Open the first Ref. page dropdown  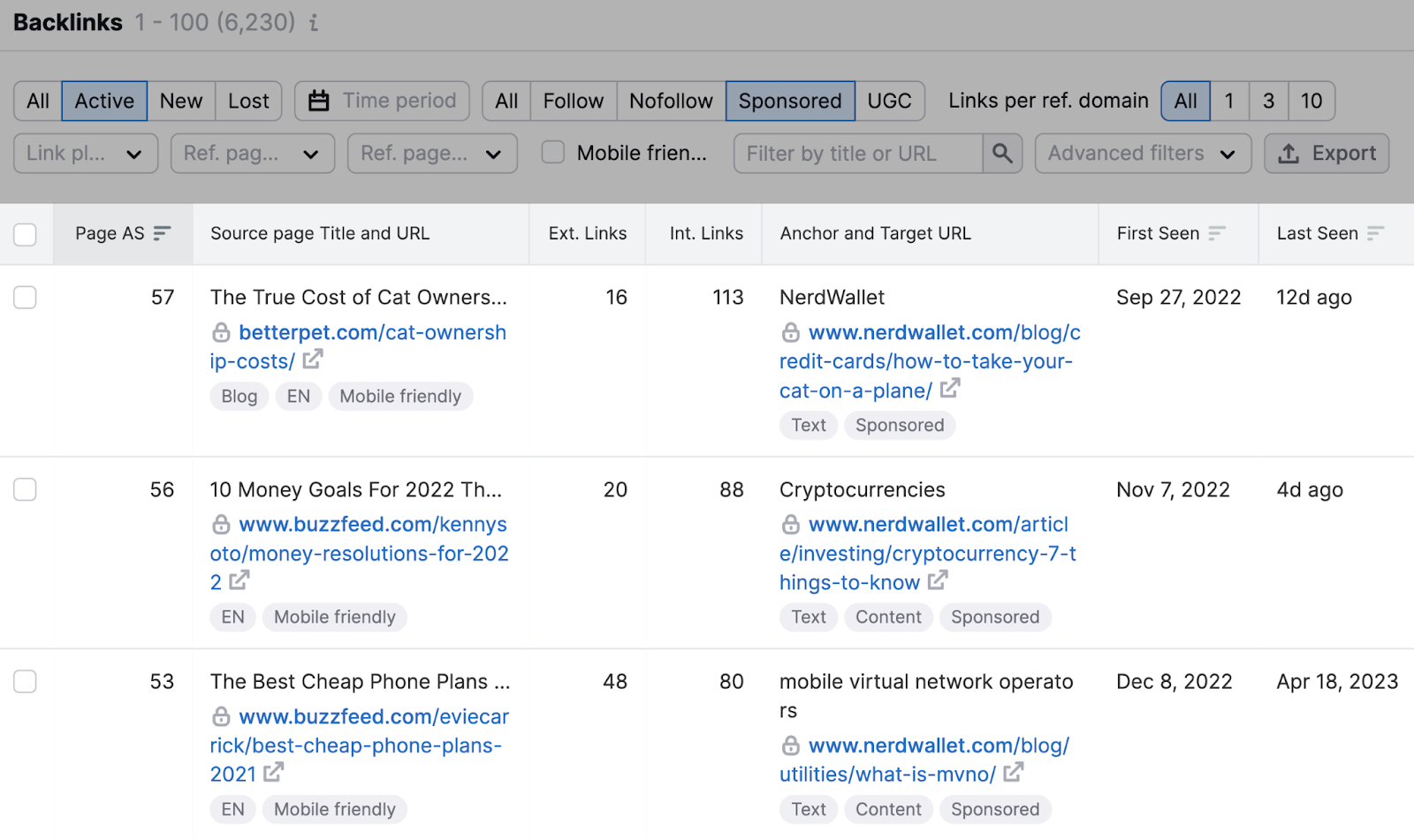(253, 154)
